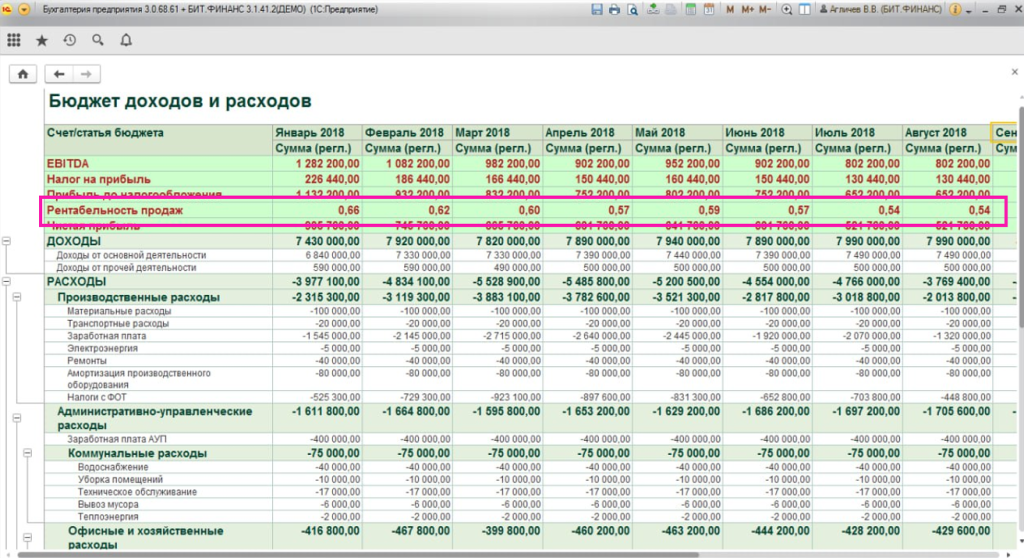The width and height of the screenshot is (1024, 558).
Task: Collapse the ДОХОДЫ group
Action: coord(7,242)
